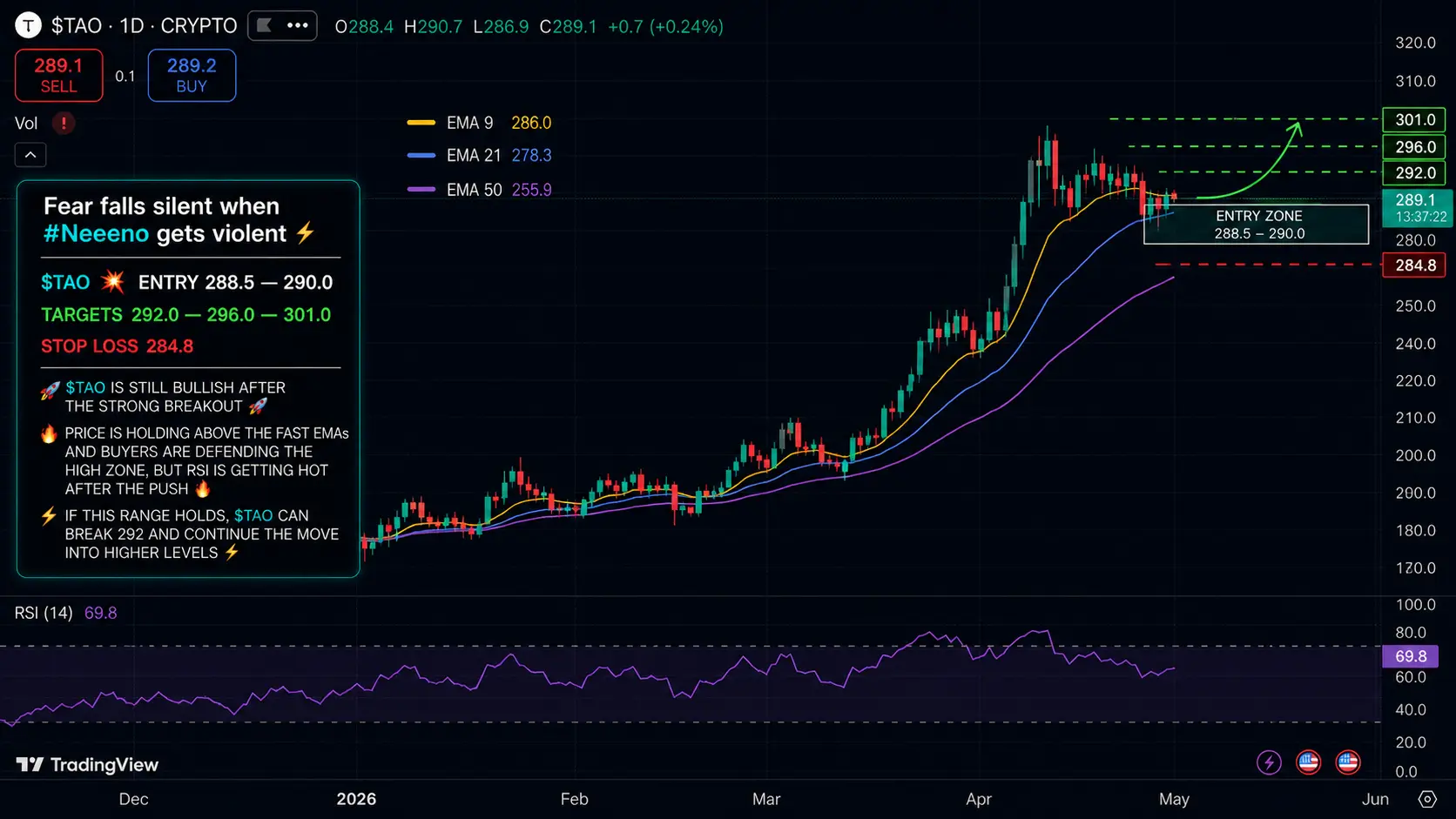Select the EMA 50 legend label
The width and height of the screenshot is (1456, 819).
pyautogui.click(x=474, y=190)
